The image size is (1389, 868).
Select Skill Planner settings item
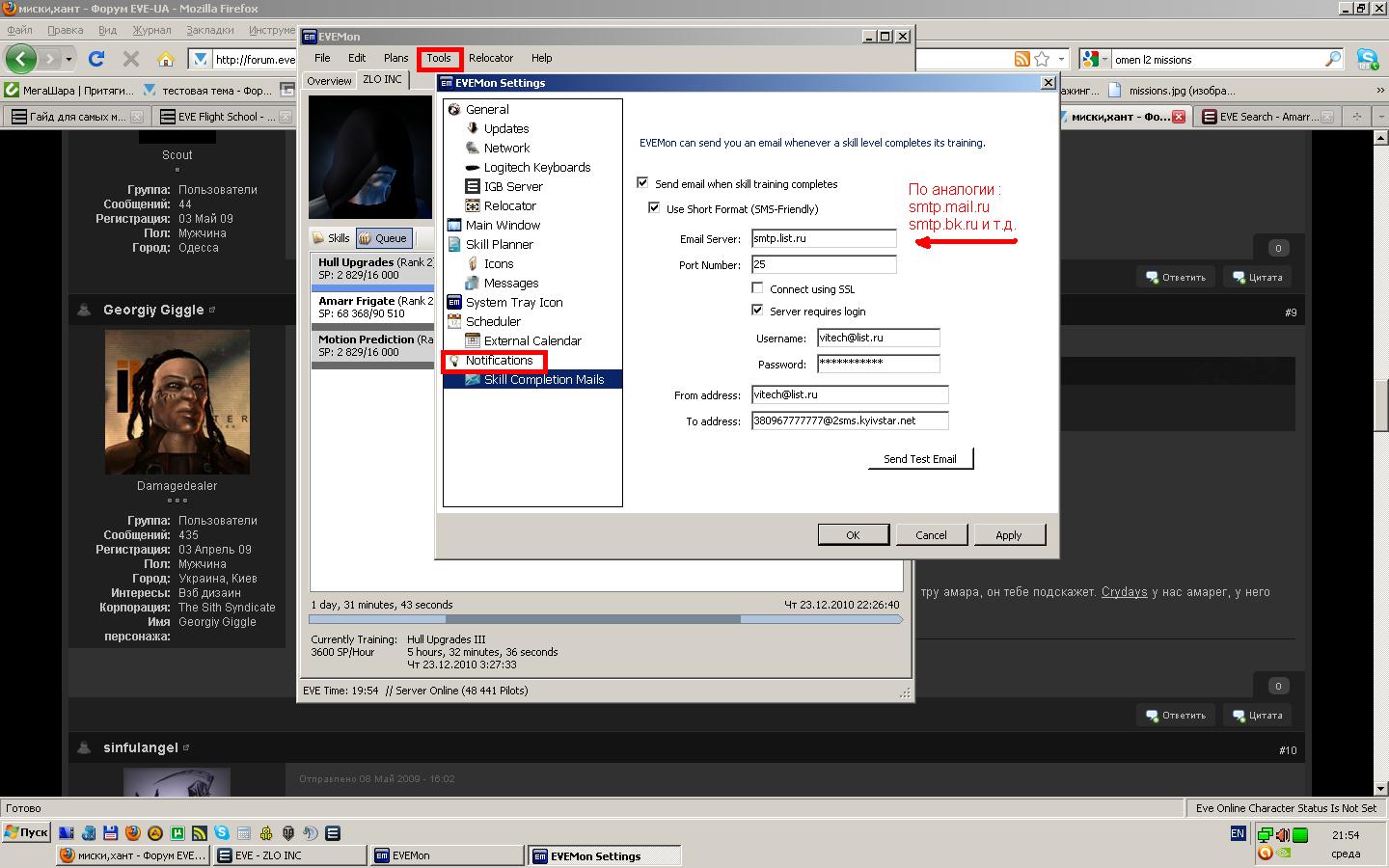(x=500, y=245)
